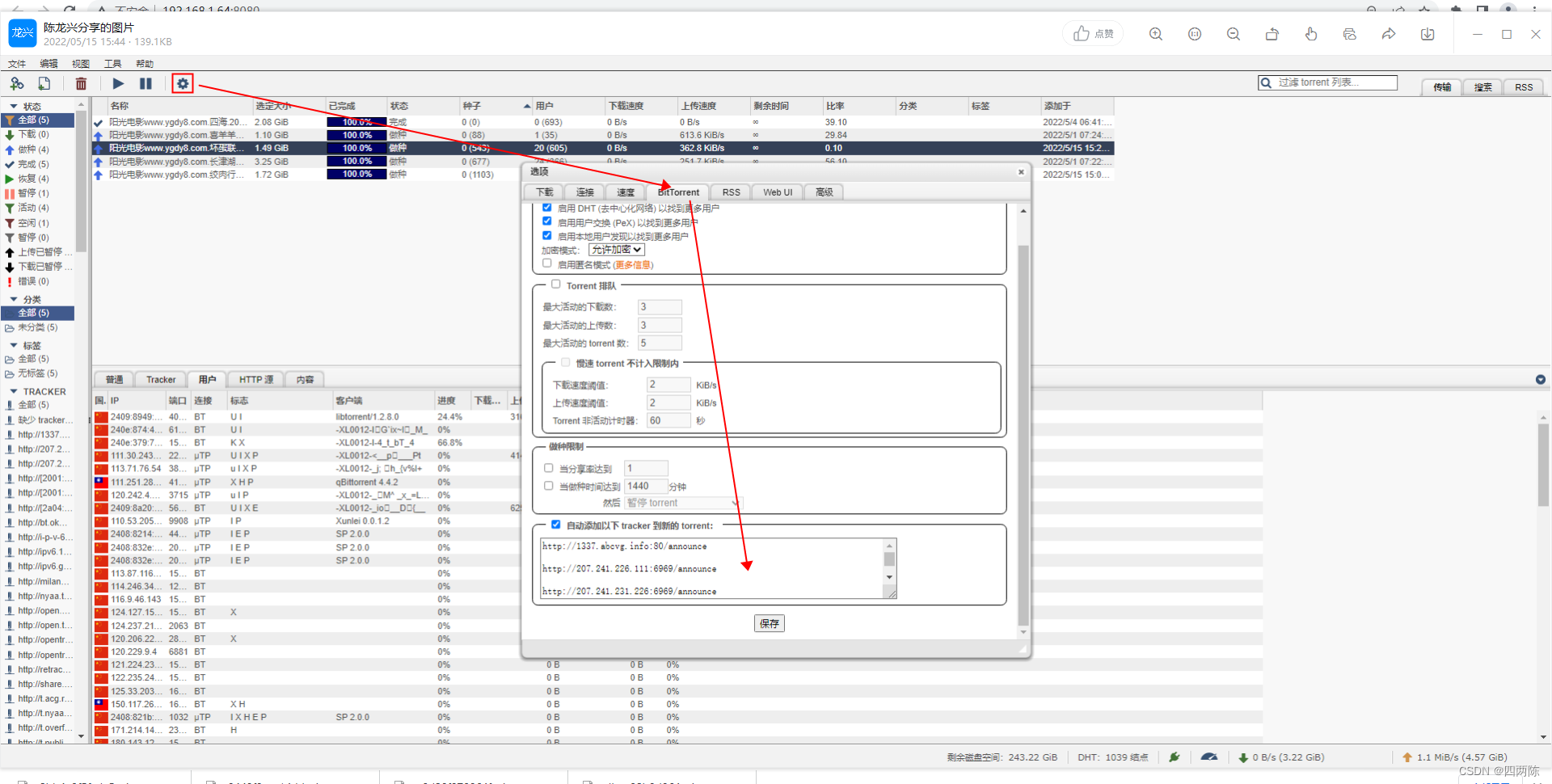Click the 点赞 like button

click(1093, 34)
